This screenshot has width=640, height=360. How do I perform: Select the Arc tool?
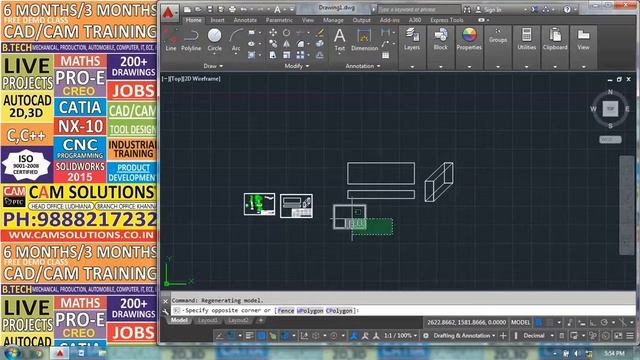(236, 40)
